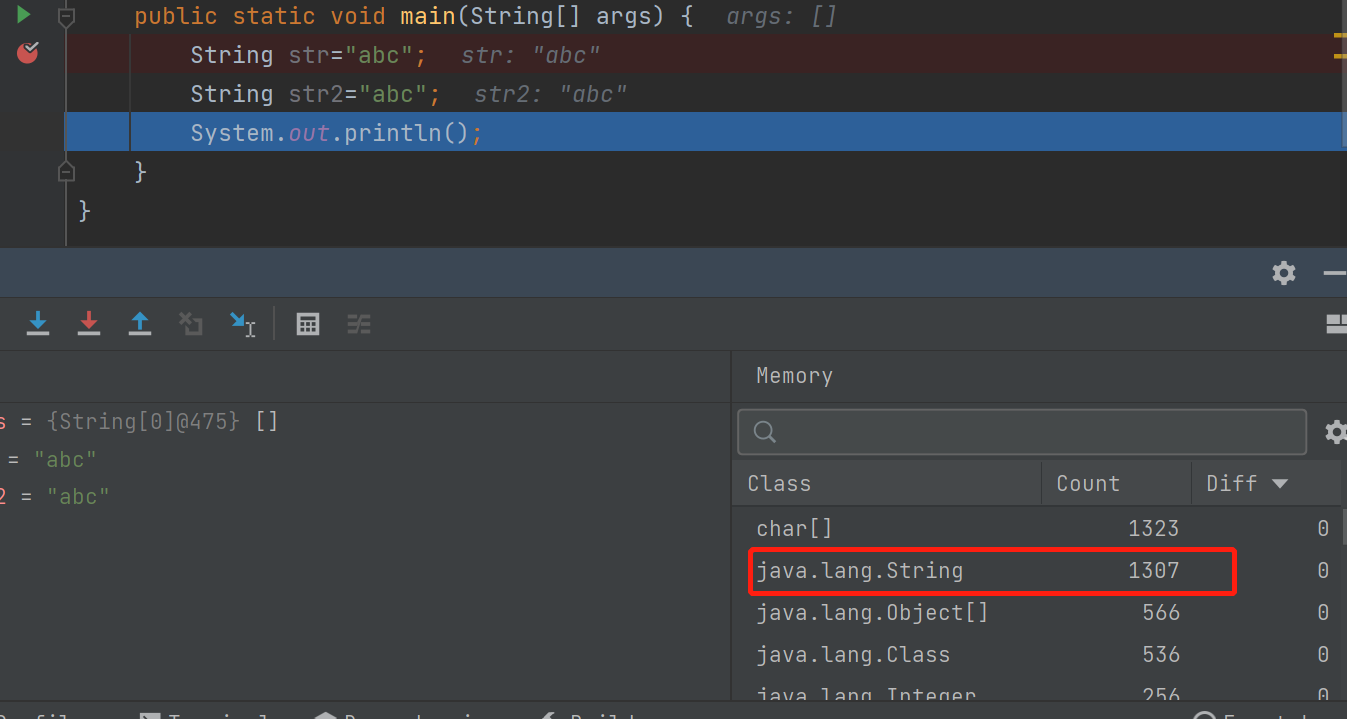Toggle breakpoint on String str line
The image size is (1347, 719).
click(x=27, y=53)
